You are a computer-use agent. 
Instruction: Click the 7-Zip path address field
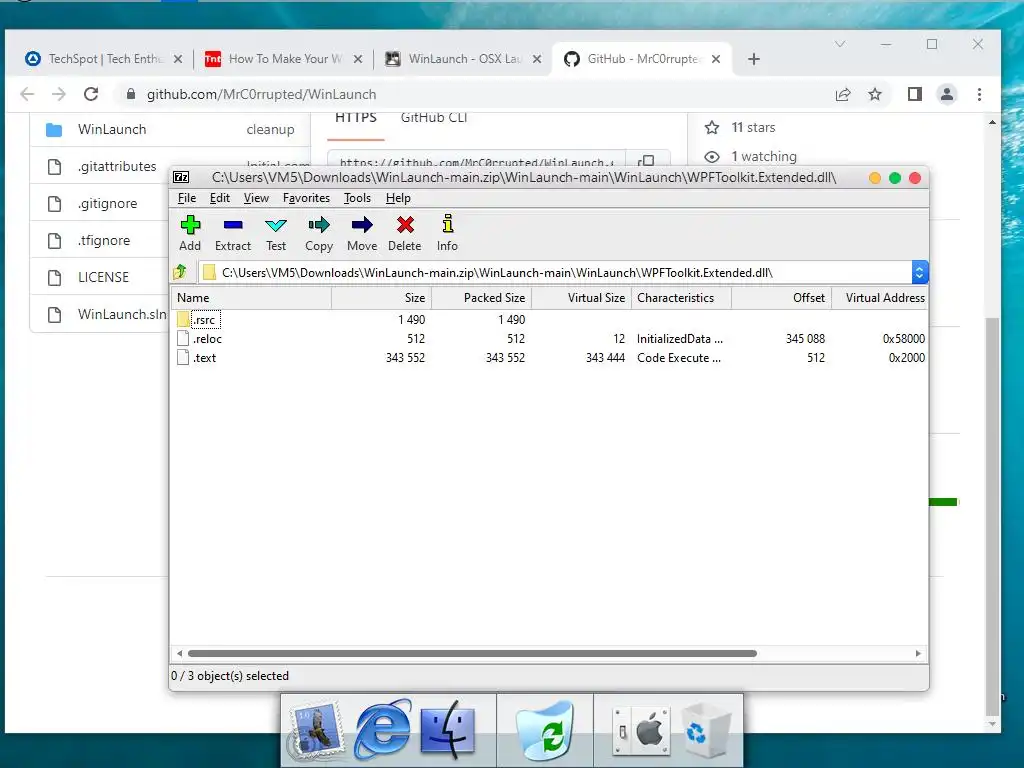point(555,272)
